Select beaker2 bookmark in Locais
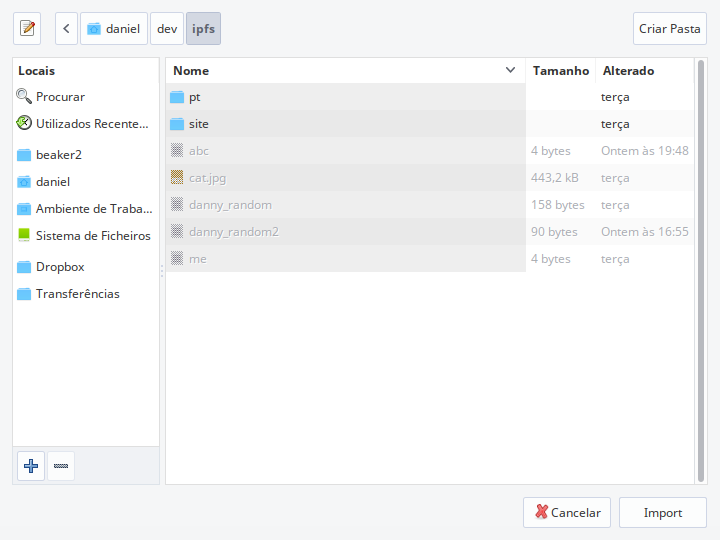The width and height of the screenshot is (720, 540). click(x=86, y=155)
